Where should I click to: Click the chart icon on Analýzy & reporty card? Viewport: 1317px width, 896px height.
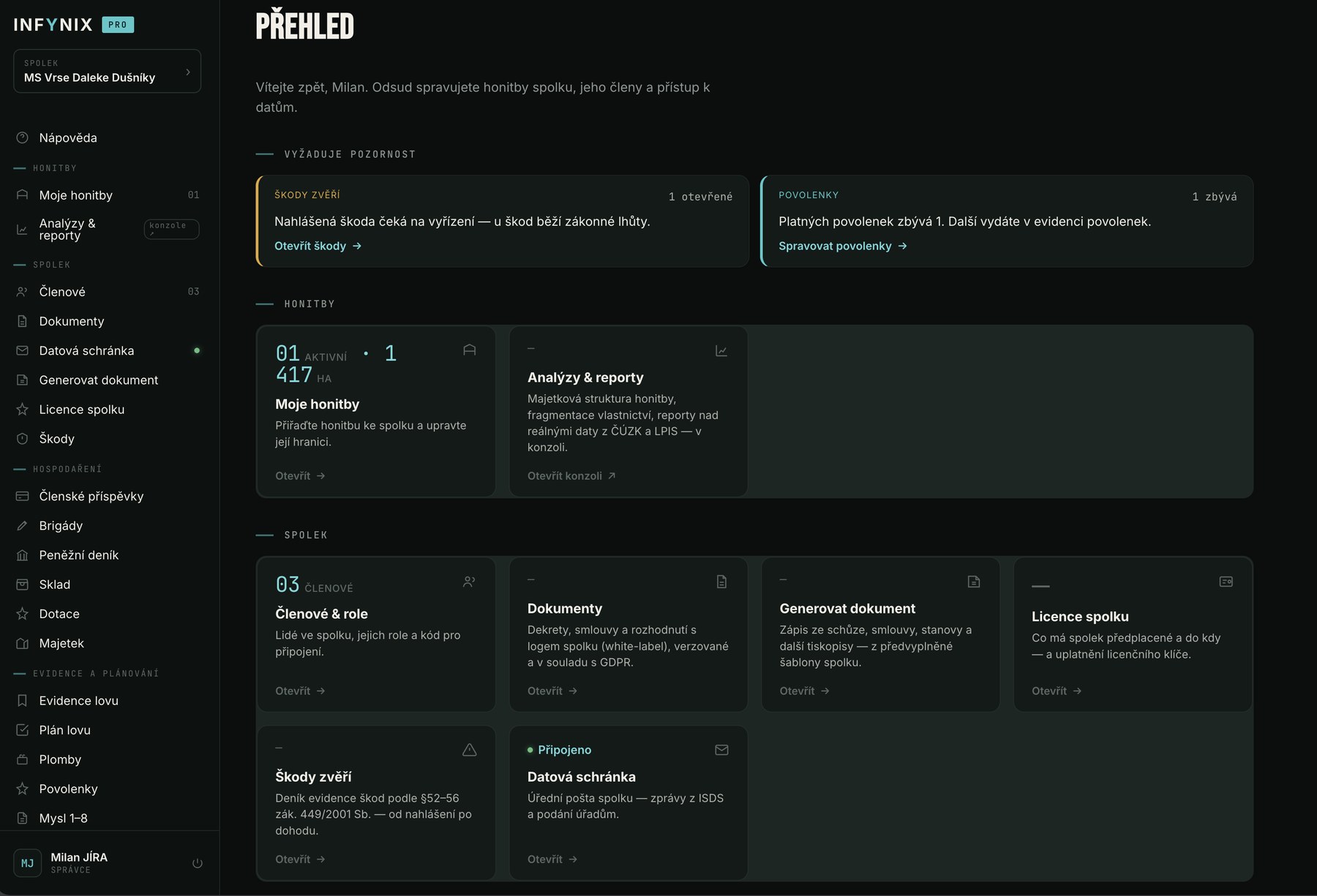[x=721, y=351]
